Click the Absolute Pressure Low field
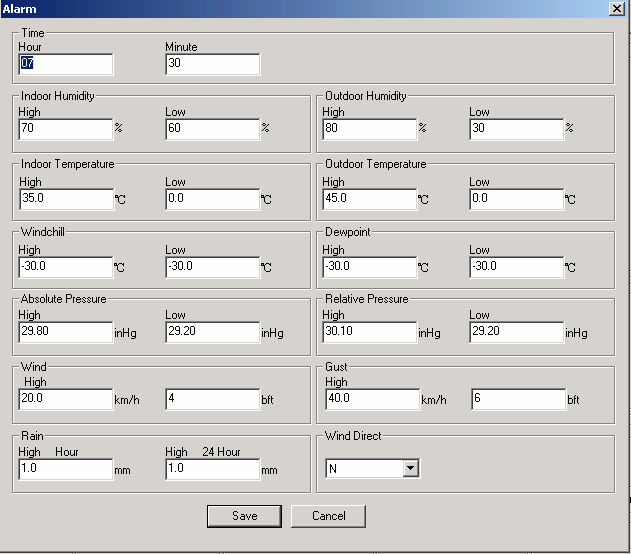The height and width of the screenshot is (554, 631). (213, 332)
